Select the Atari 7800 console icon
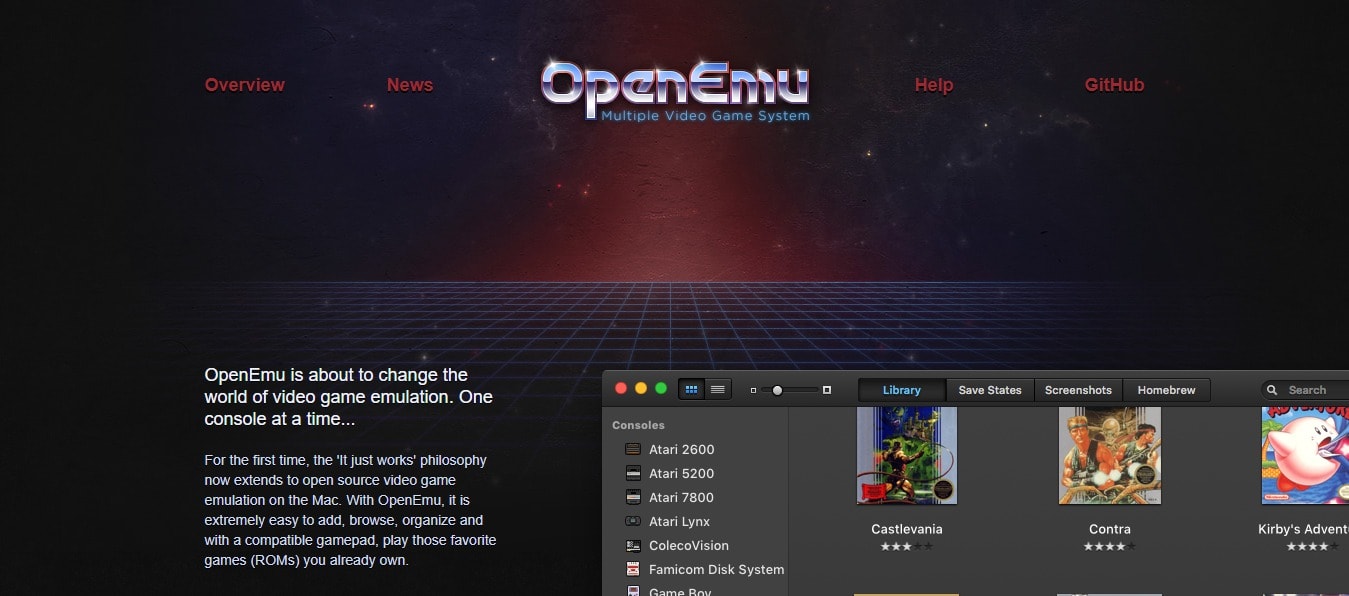 pyautogui.click(x=633, y=498)
